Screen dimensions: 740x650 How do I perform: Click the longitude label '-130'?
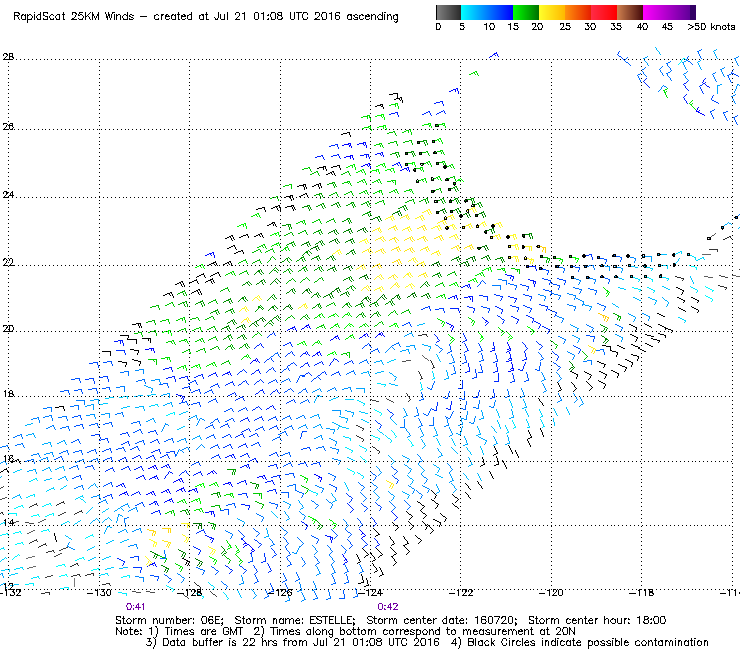99,593
